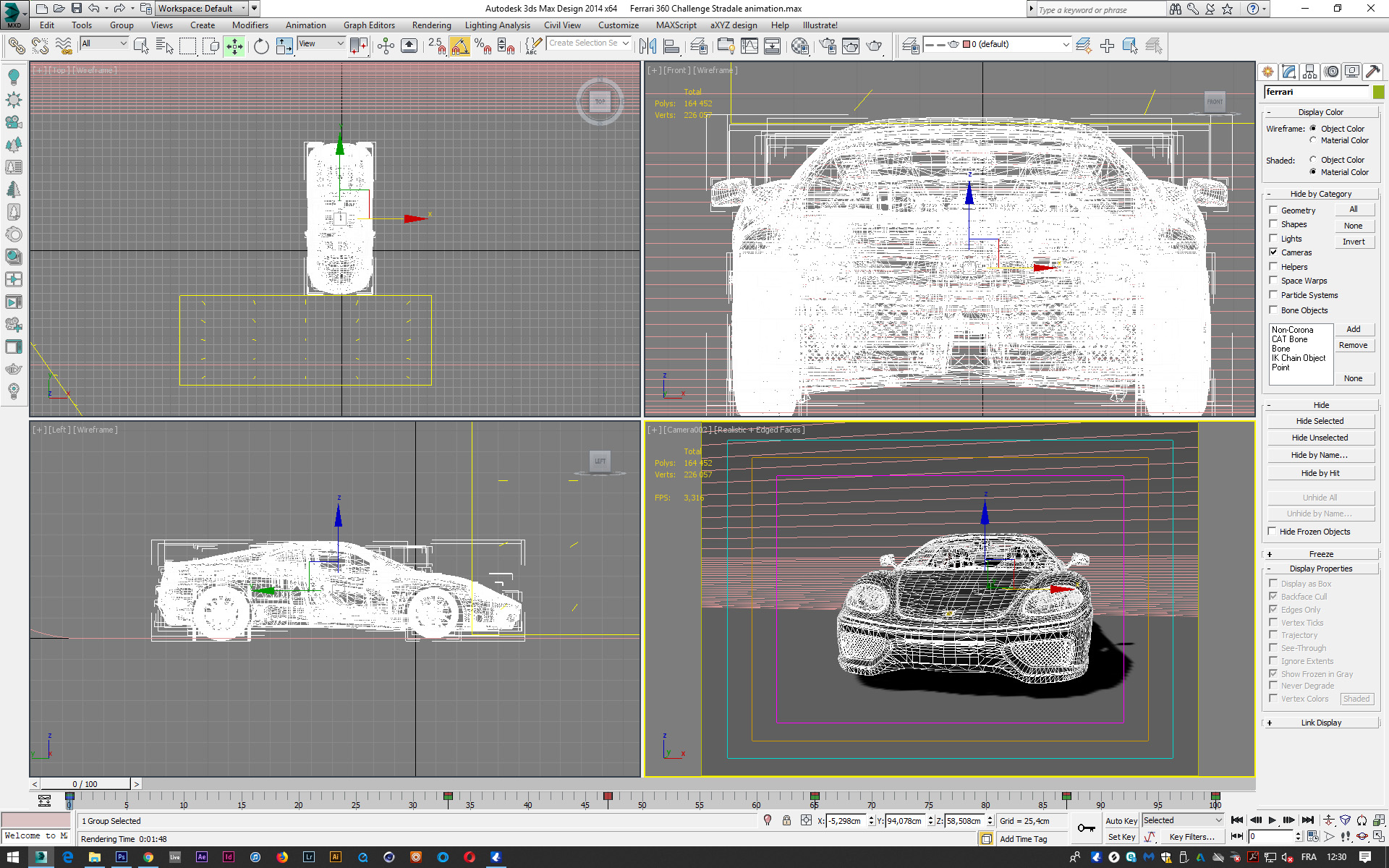Open Key Filters... button
The image size is (1389, 868).
point(1192,837)
